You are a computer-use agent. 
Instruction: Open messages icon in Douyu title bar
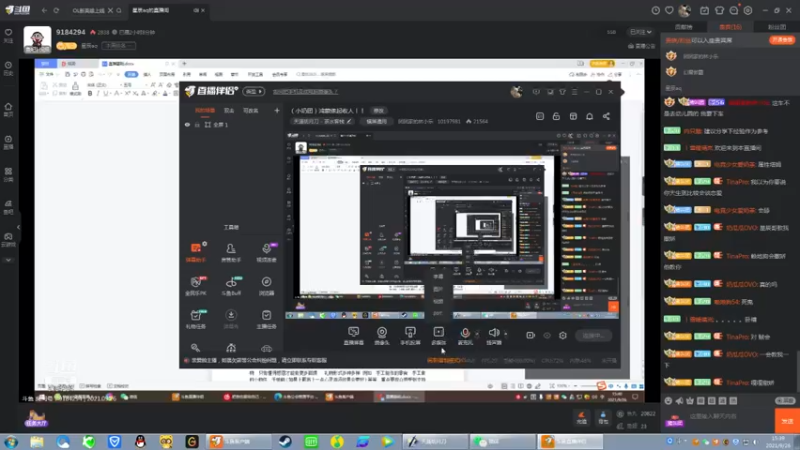pyautogui.click(x=734, y=10)
